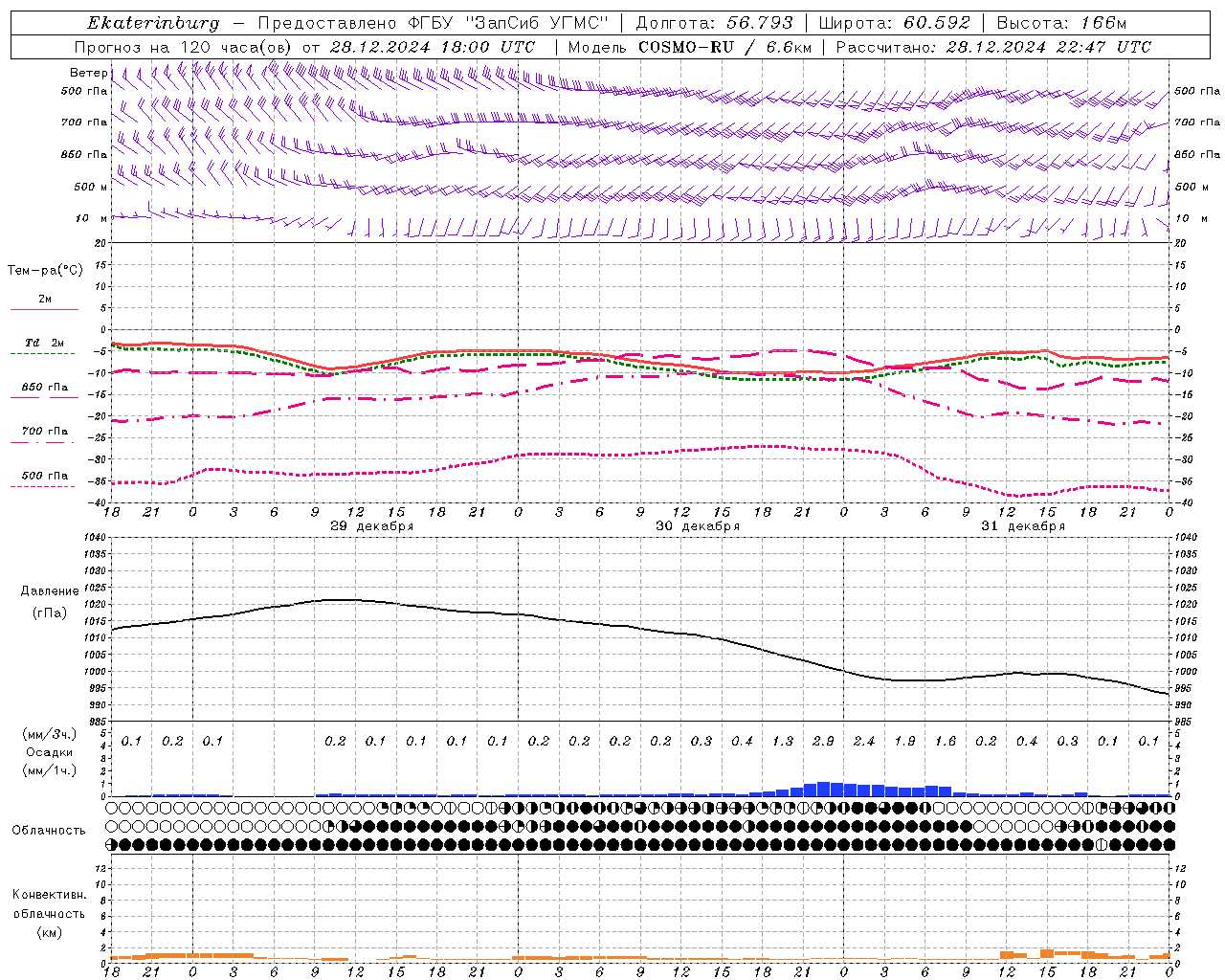The height and width of the screenshot is (980, 1225).
Task: Click the "1.3" precipitation value
Action: click(783, 741)
